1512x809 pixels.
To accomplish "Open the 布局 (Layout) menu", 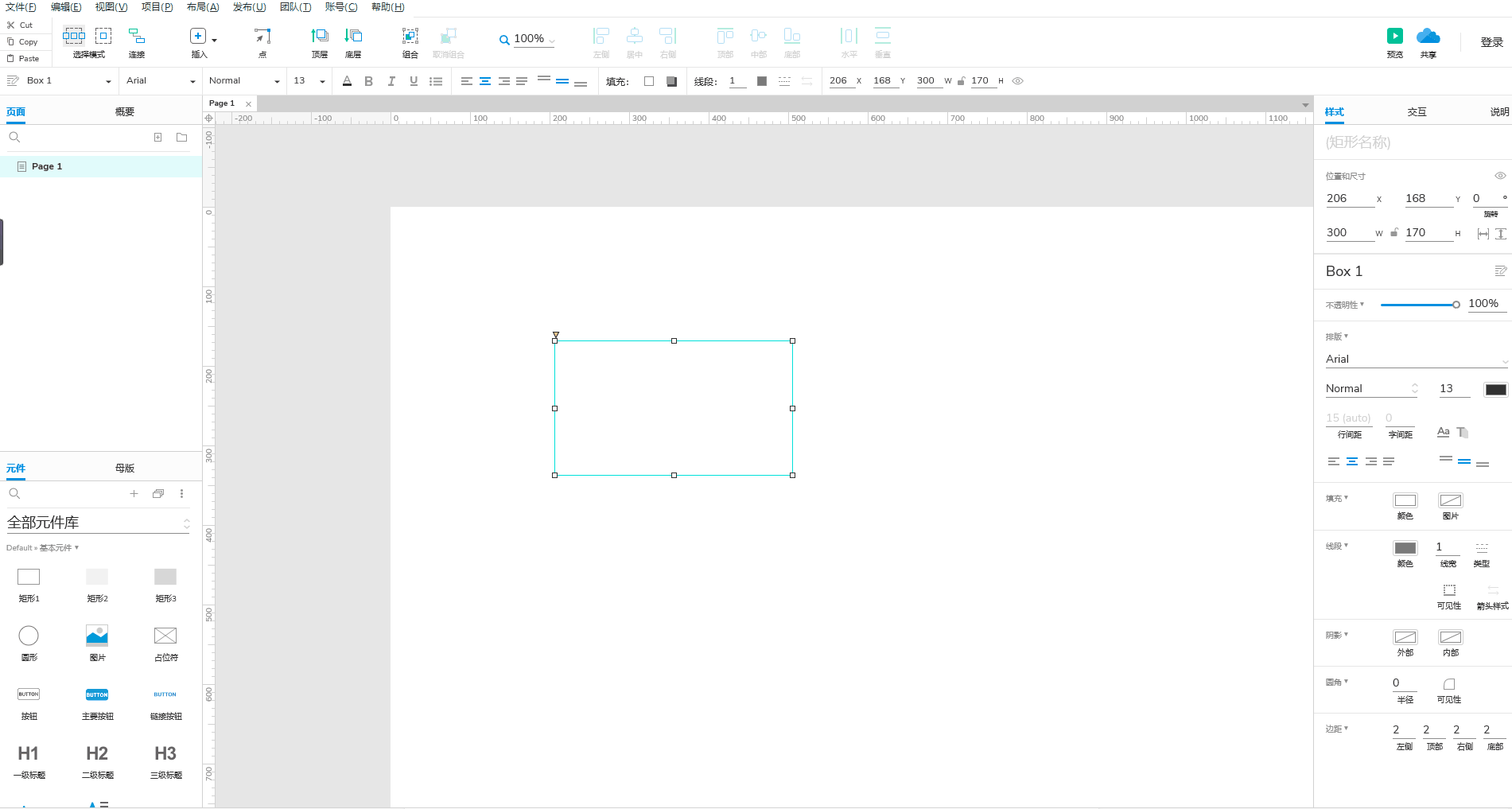I will [x=202, y=7].
